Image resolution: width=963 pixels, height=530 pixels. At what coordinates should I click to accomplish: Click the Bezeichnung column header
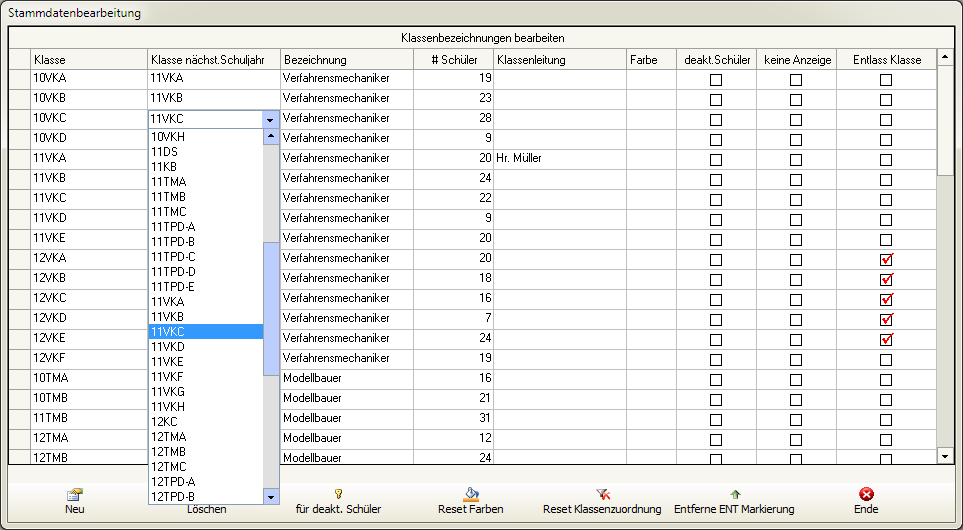(x=346, y=60)
